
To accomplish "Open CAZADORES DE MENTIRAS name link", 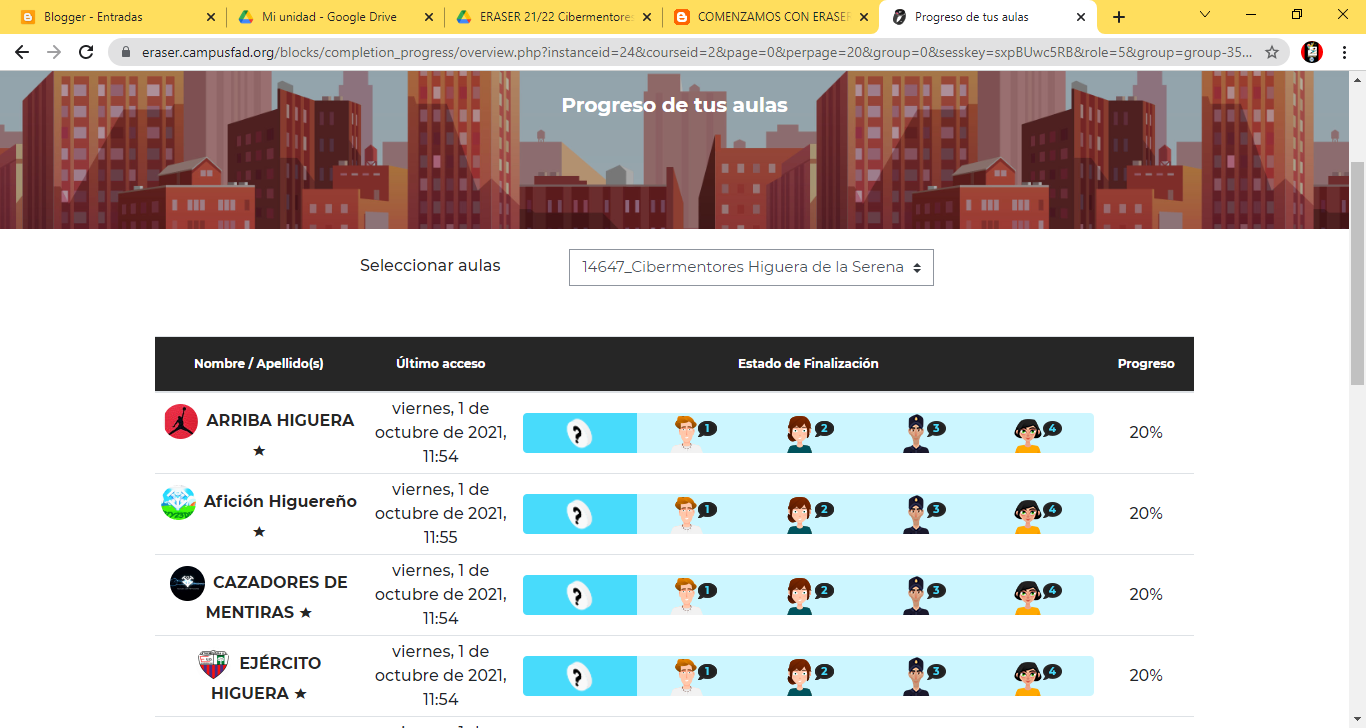I will pyautogui.click(x=277, y=597).
